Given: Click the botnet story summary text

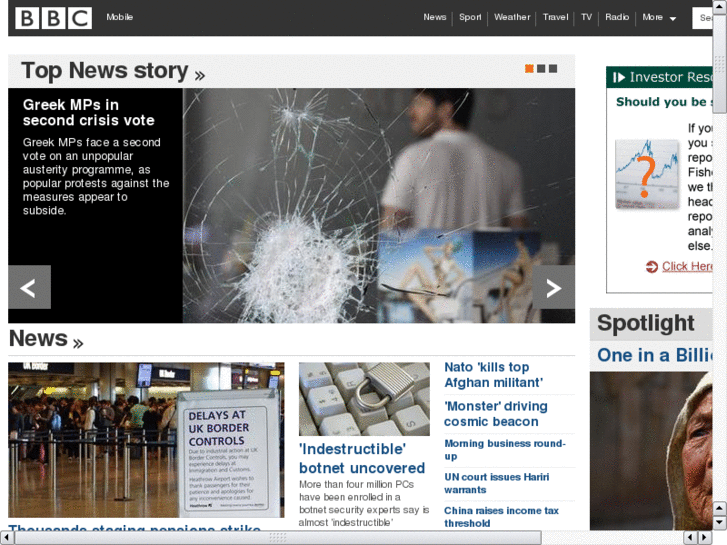Looking at the screenshot, I should click(364, 503).
